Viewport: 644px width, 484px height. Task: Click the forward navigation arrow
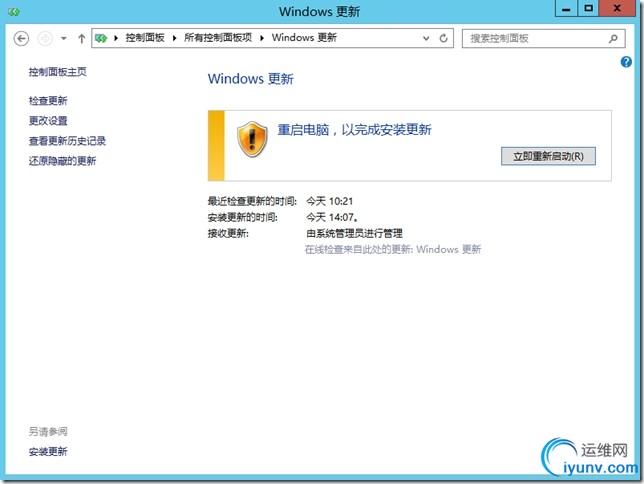pyautogui.click(x=45, y=39)
